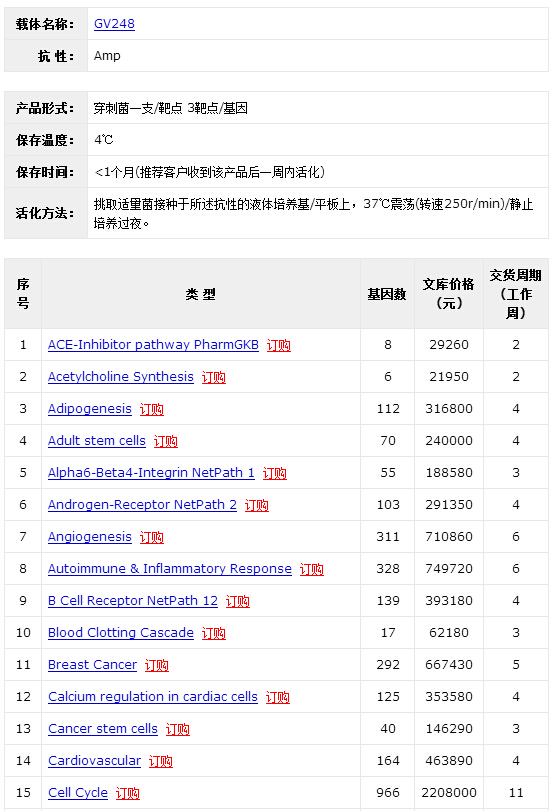
Task: Open the GV248 vector link
Action: coord(114,24)
